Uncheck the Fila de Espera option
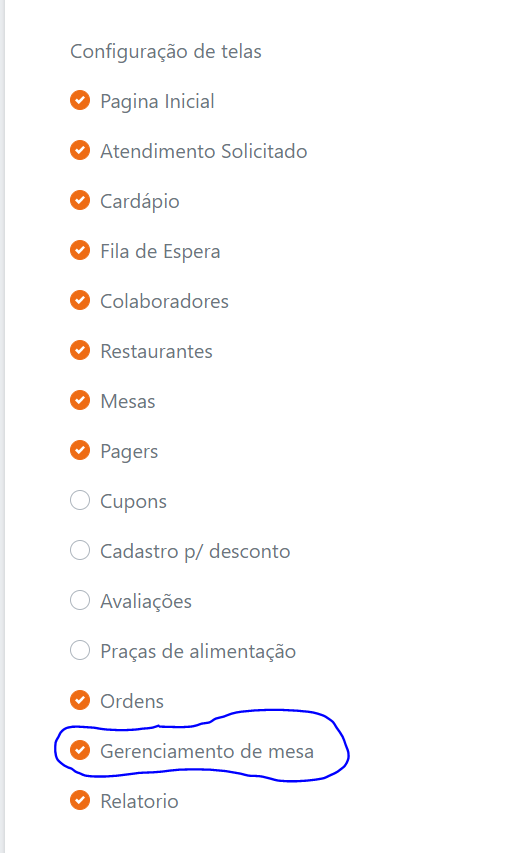 pyautogui.click(x=80, y=250)
